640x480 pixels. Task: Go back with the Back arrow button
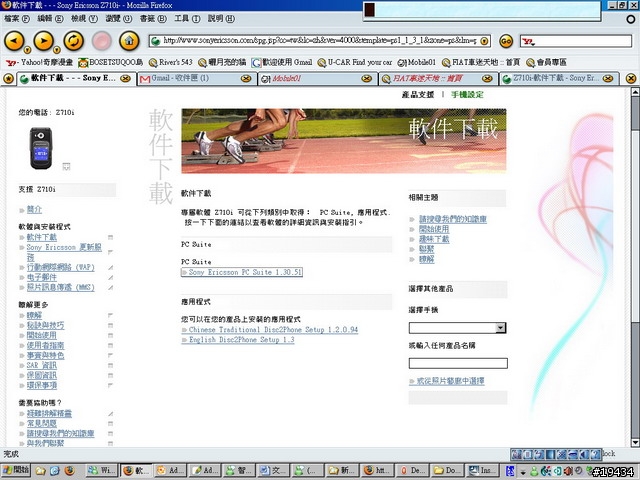click(14, 40)
